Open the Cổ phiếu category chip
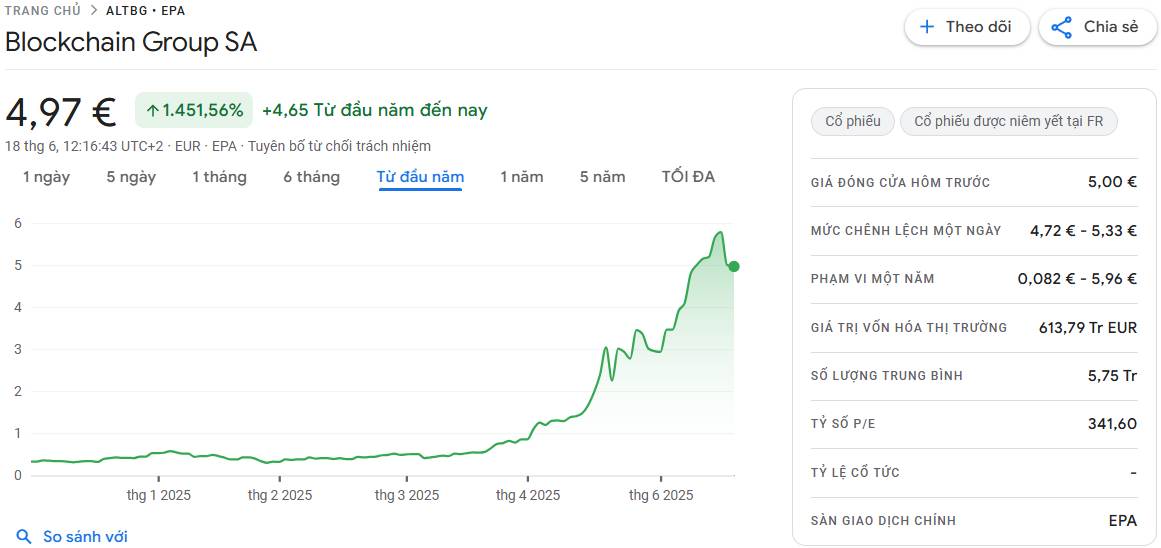 [x=853, y=121]
